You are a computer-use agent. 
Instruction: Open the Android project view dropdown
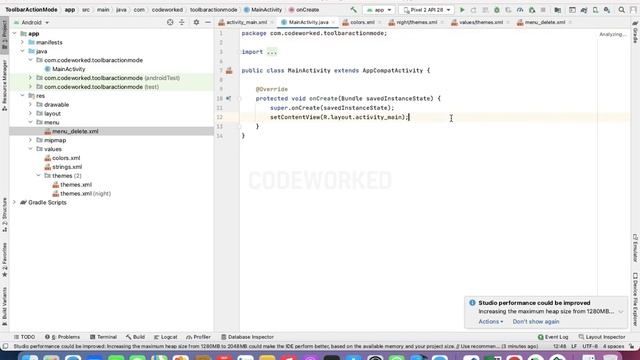pyautogui.click(x=31, y=22)
